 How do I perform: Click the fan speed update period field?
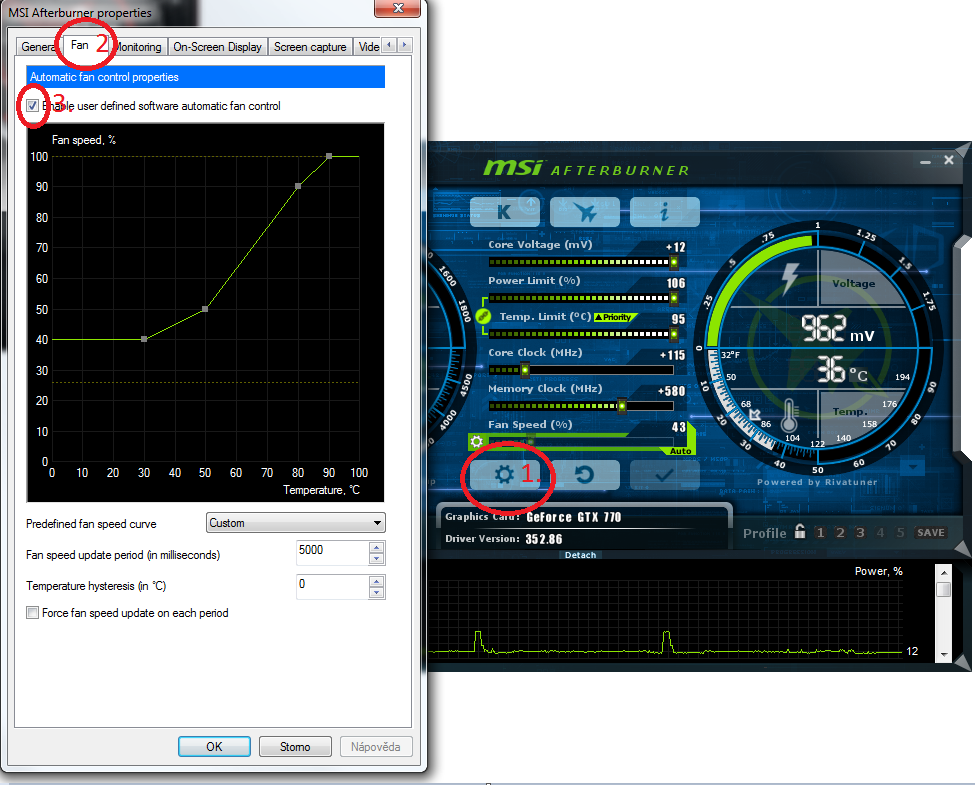[x=333, y=552]
